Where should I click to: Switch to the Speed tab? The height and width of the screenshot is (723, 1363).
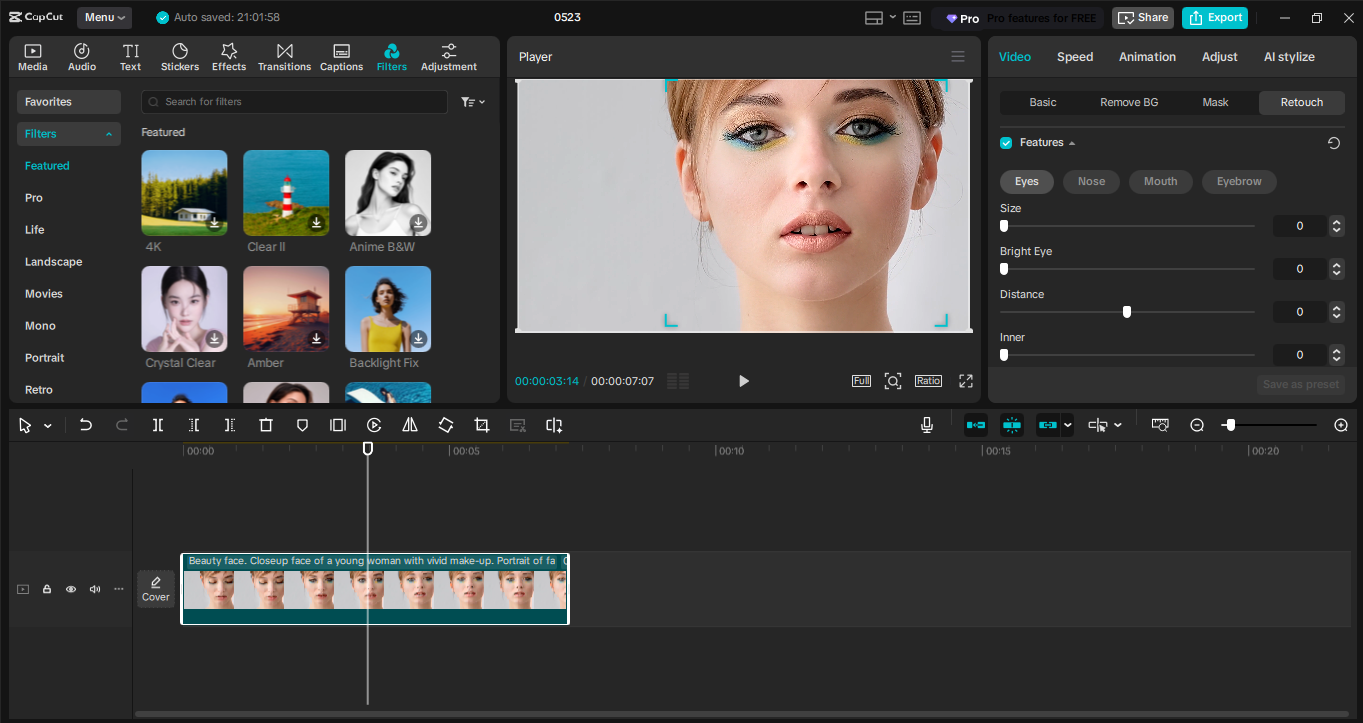point(1074,57)
